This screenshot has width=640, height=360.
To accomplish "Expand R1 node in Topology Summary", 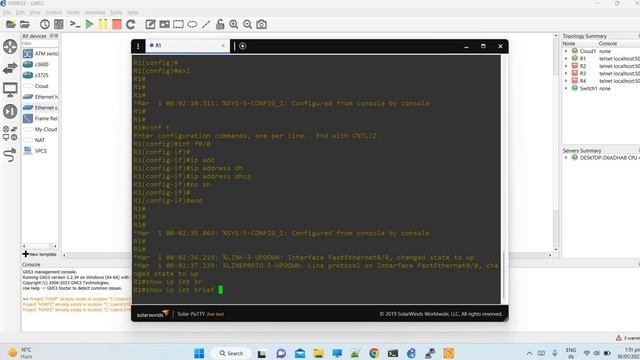I will [566, 59].
